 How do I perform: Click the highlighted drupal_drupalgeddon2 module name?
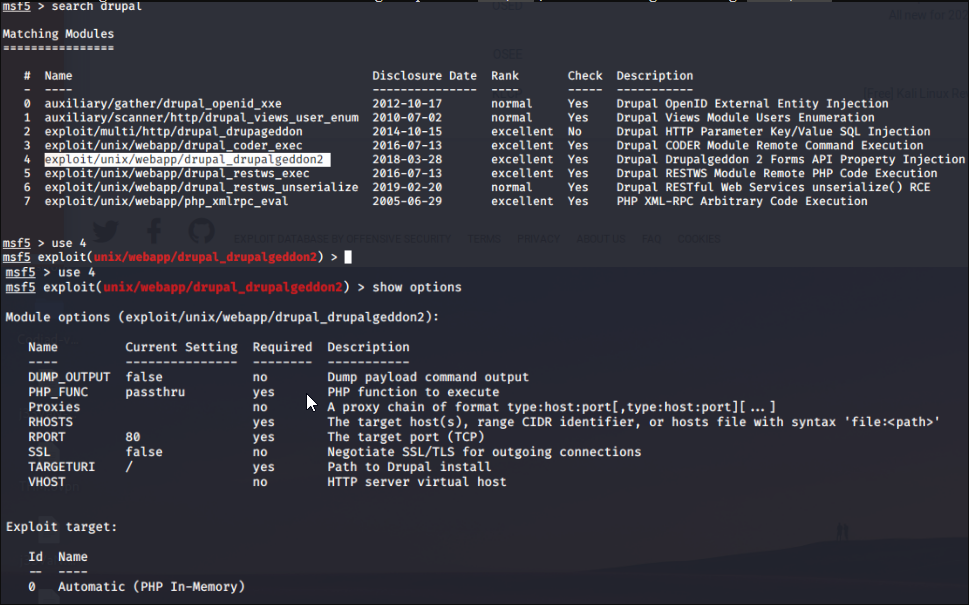tap(187, 159)
